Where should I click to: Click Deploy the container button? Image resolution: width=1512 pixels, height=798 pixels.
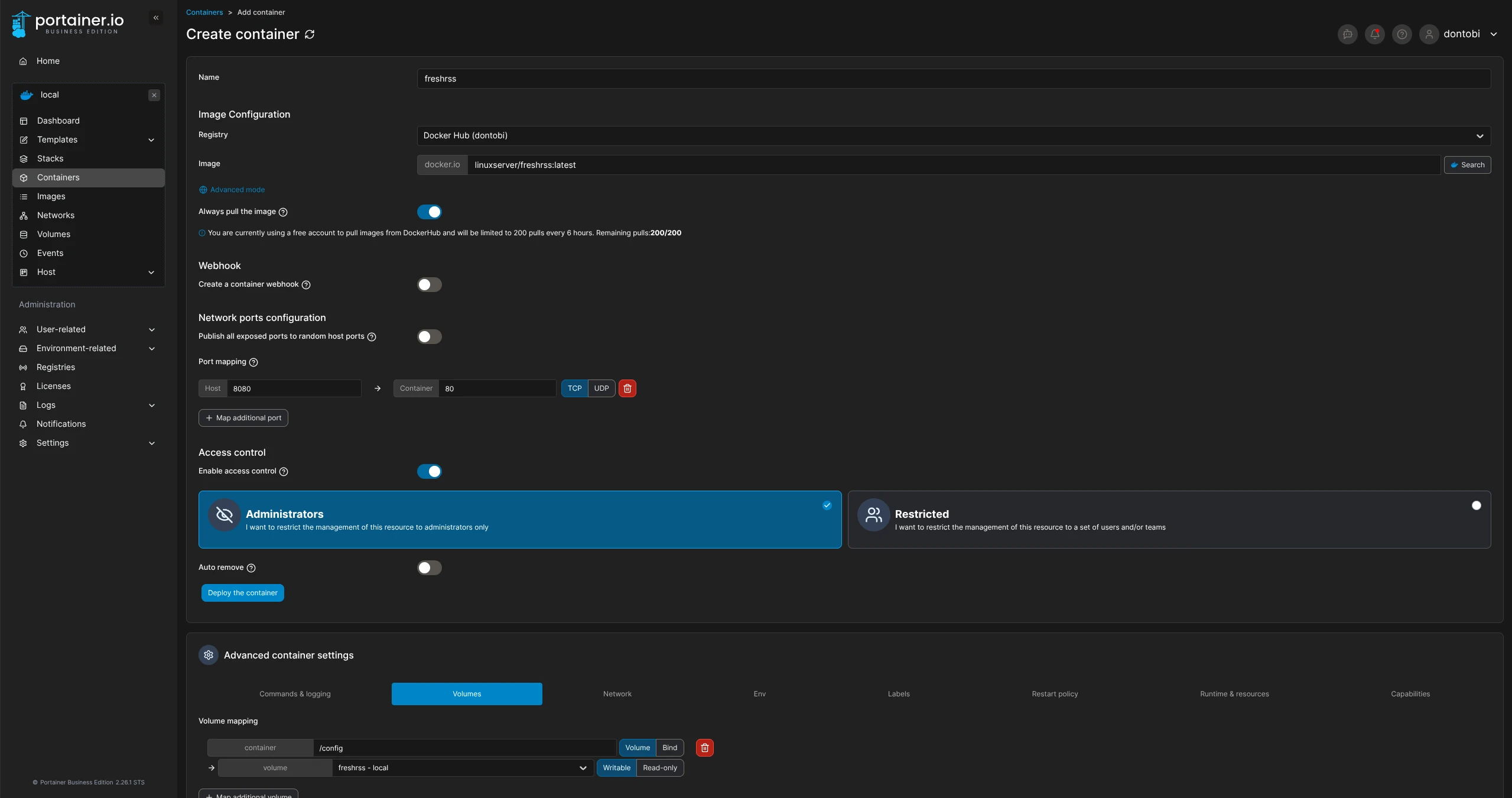click(x=243, y=593)
